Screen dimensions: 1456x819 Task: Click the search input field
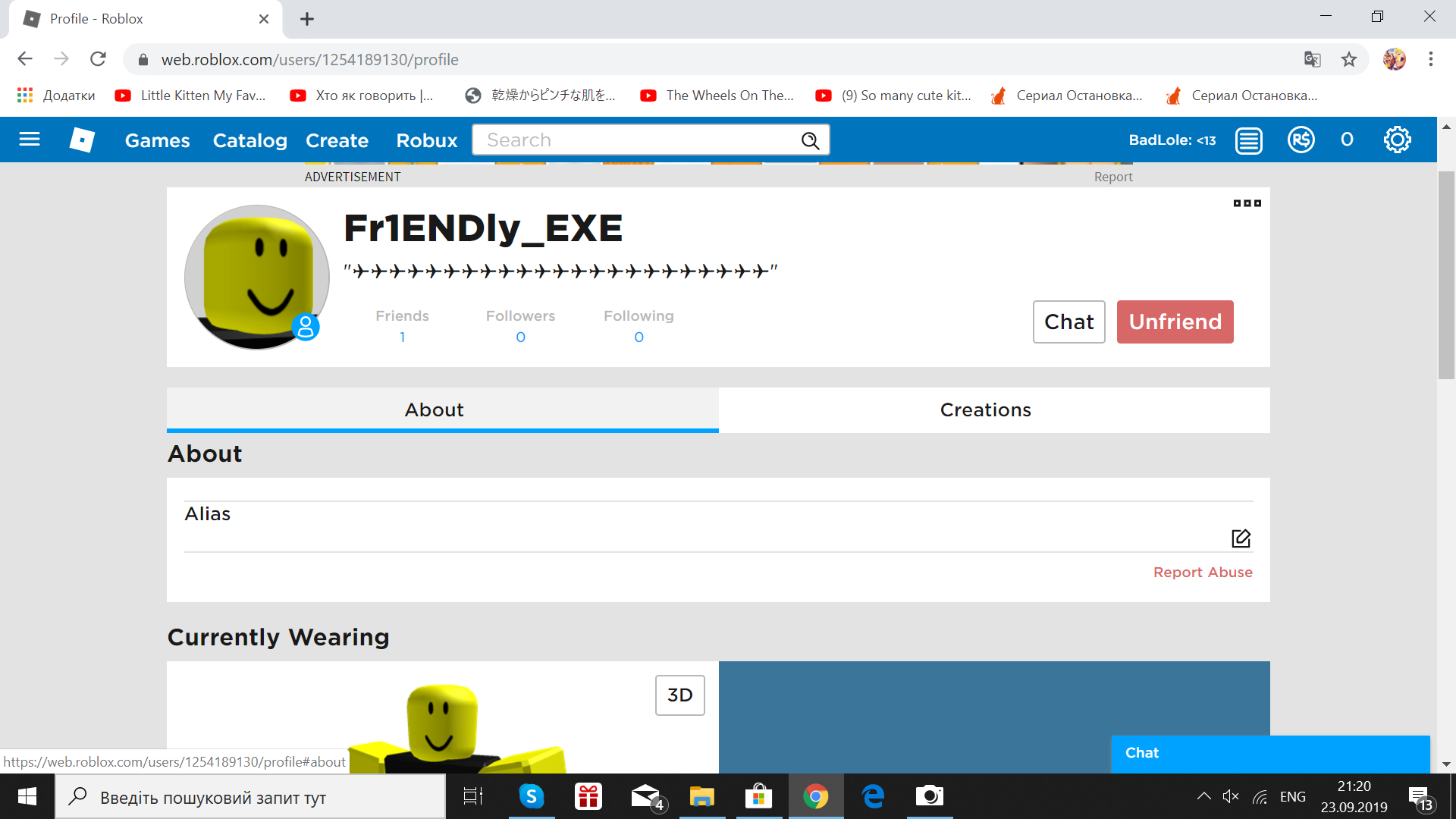tap(651, 140)
